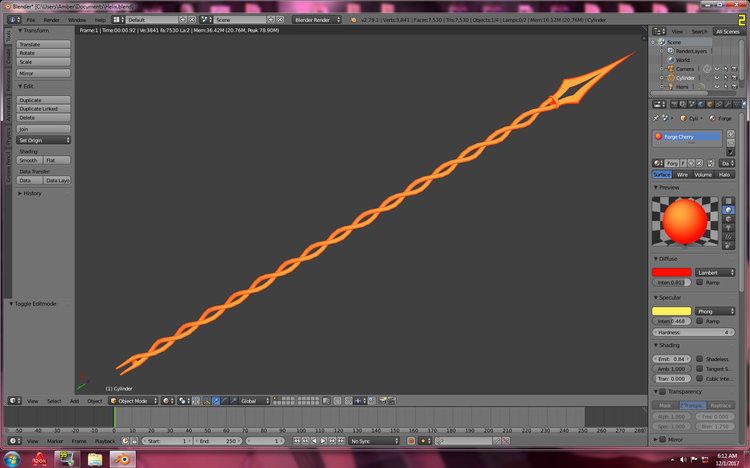
Task: Click remove material slot minus icon
Action: [x=731, y=143]
